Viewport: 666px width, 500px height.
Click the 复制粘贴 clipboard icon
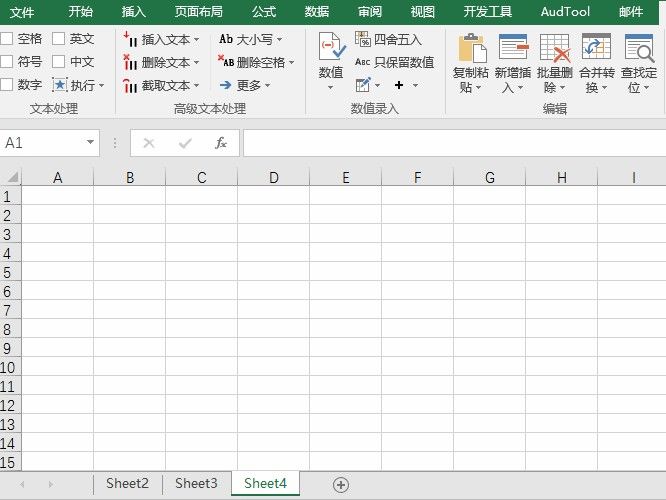(x=472, y=48)
